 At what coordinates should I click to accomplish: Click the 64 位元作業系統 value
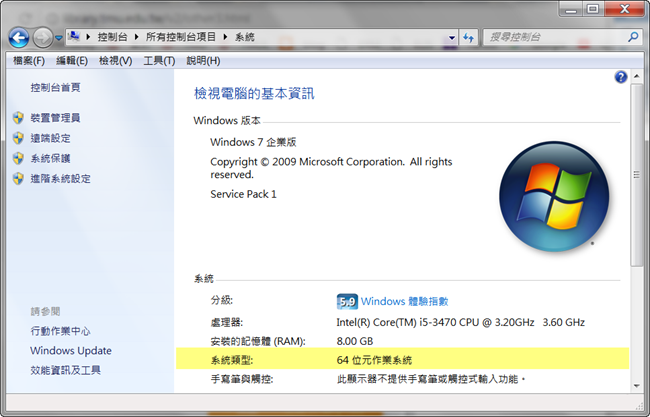374,360
